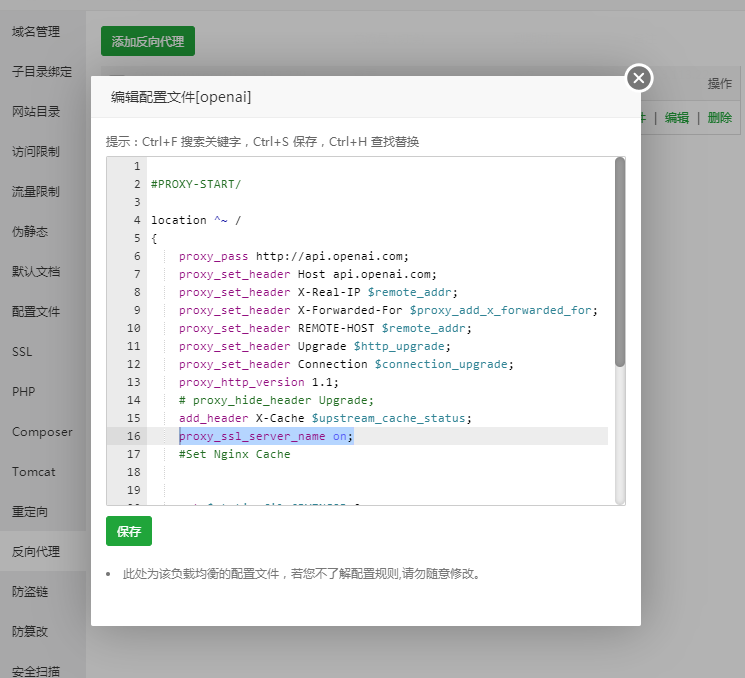Switch to the 子目录绑定 tab
The width and height of the screenshot is (745, 678).
click(42, 72)
